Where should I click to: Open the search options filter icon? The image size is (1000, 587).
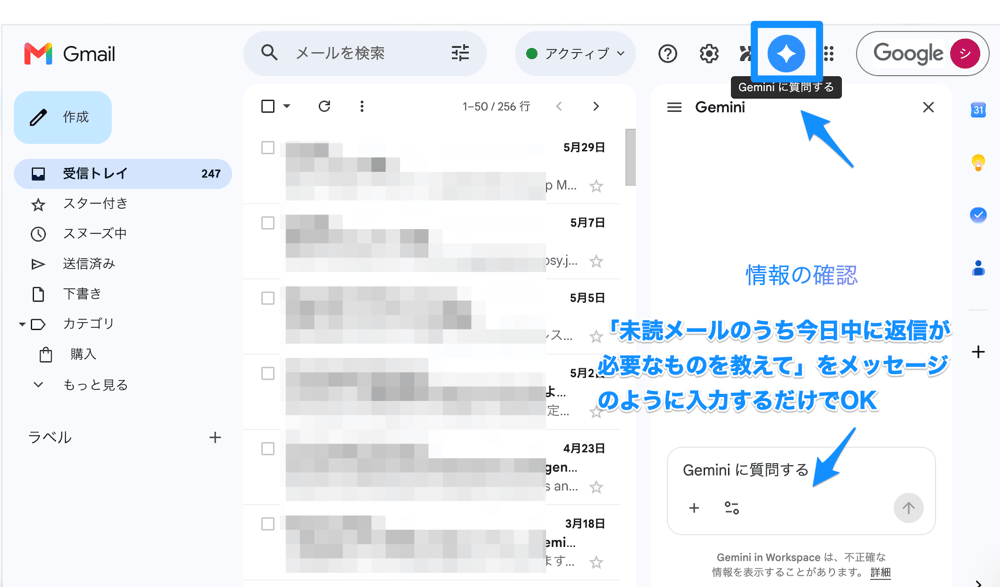tap(460, 53)
